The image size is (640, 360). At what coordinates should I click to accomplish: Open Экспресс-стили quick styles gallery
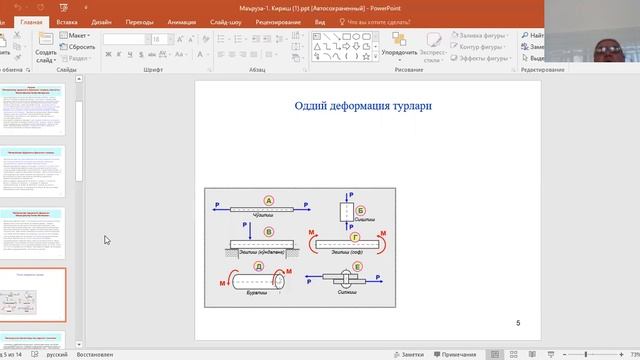[433, 47]
